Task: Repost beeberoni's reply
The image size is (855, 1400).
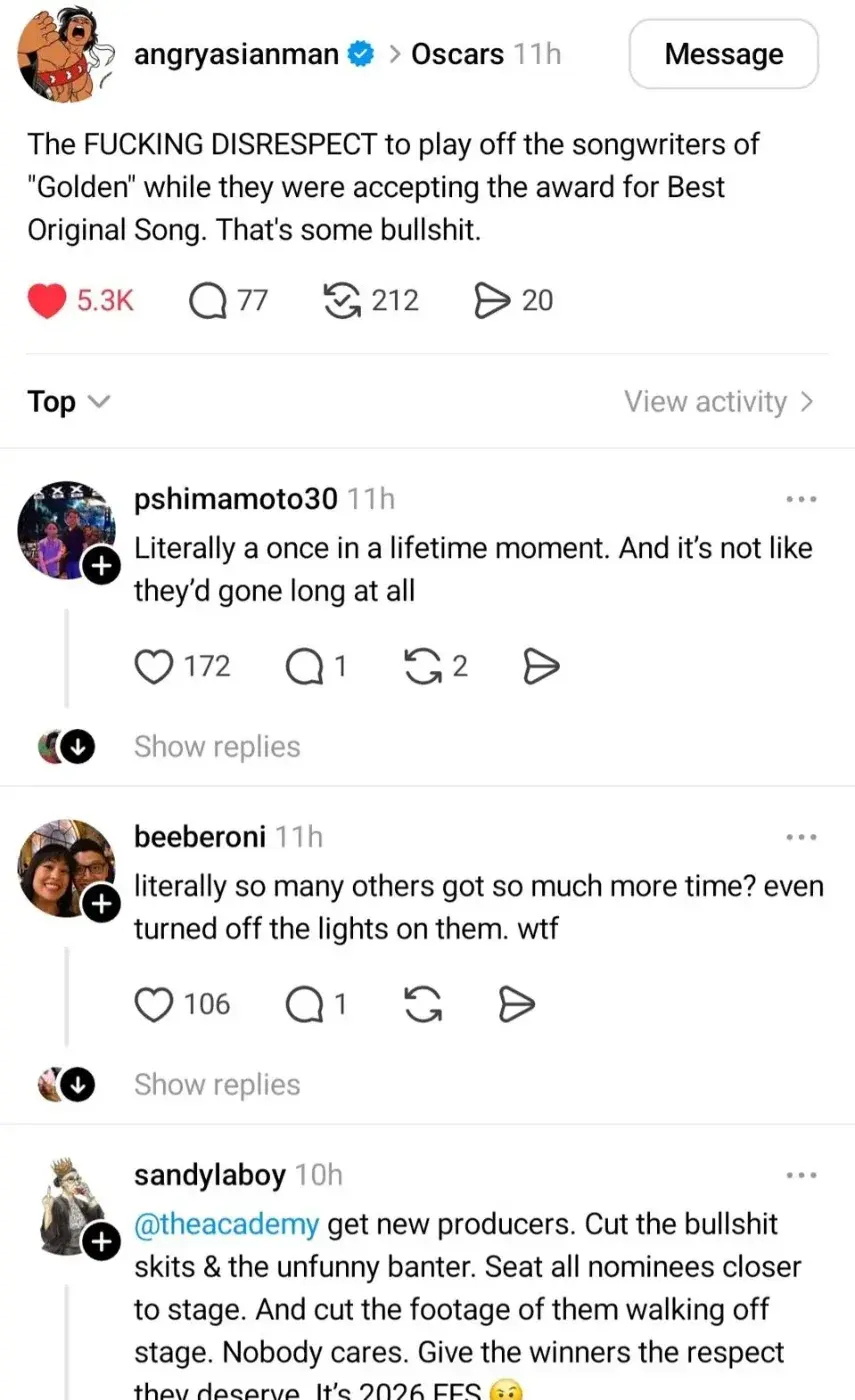Action: (x=423, y=1004)
